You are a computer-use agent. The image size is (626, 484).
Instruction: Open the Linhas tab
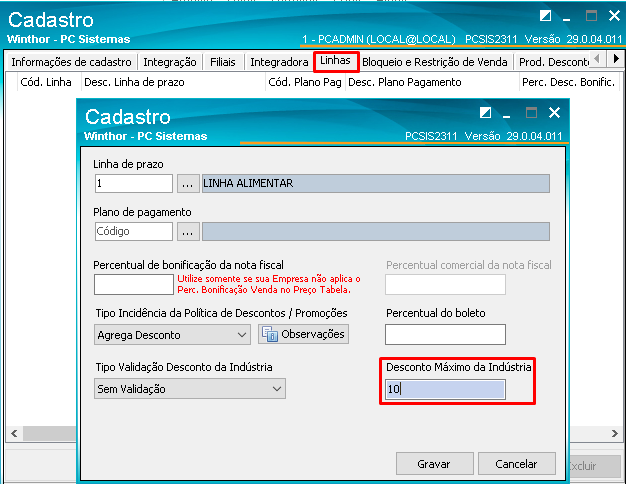[x=336, y=61]
